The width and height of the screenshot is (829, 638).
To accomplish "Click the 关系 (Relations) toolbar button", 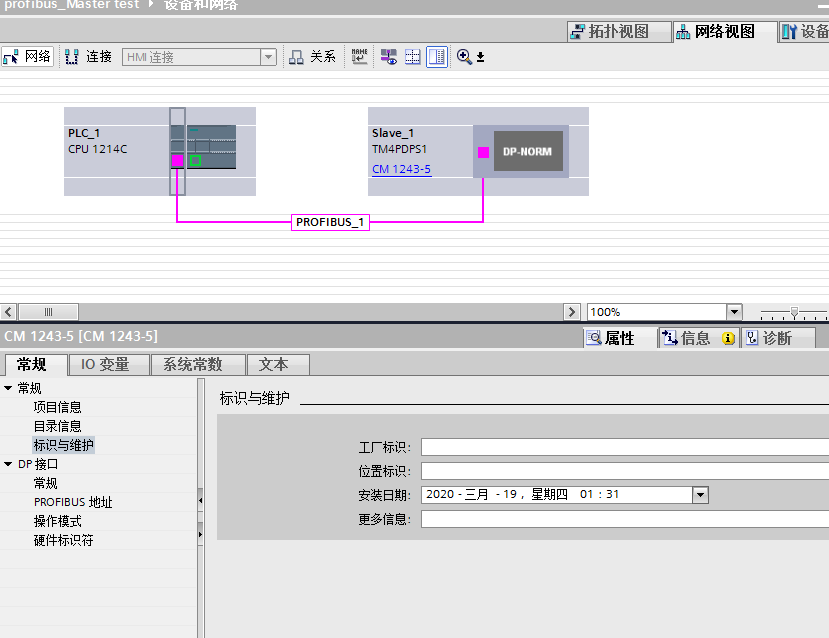I will (312, 57).
